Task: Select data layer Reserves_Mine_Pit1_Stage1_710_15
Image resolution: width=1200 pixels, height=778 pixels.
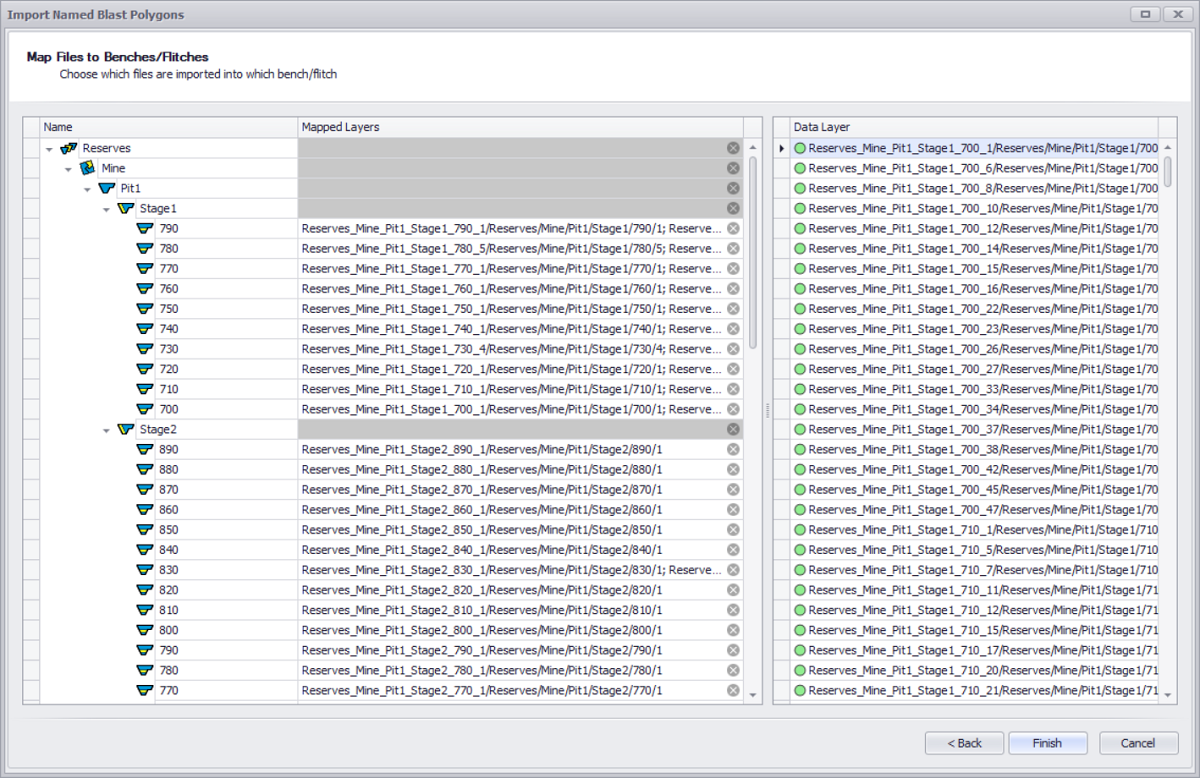Action: point(983,630)
